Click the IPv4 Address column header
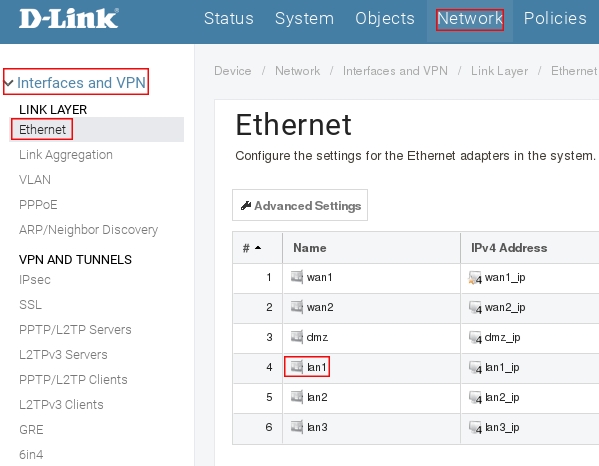Viewport: 599px width, 466px height. click(x=509, y=248)
